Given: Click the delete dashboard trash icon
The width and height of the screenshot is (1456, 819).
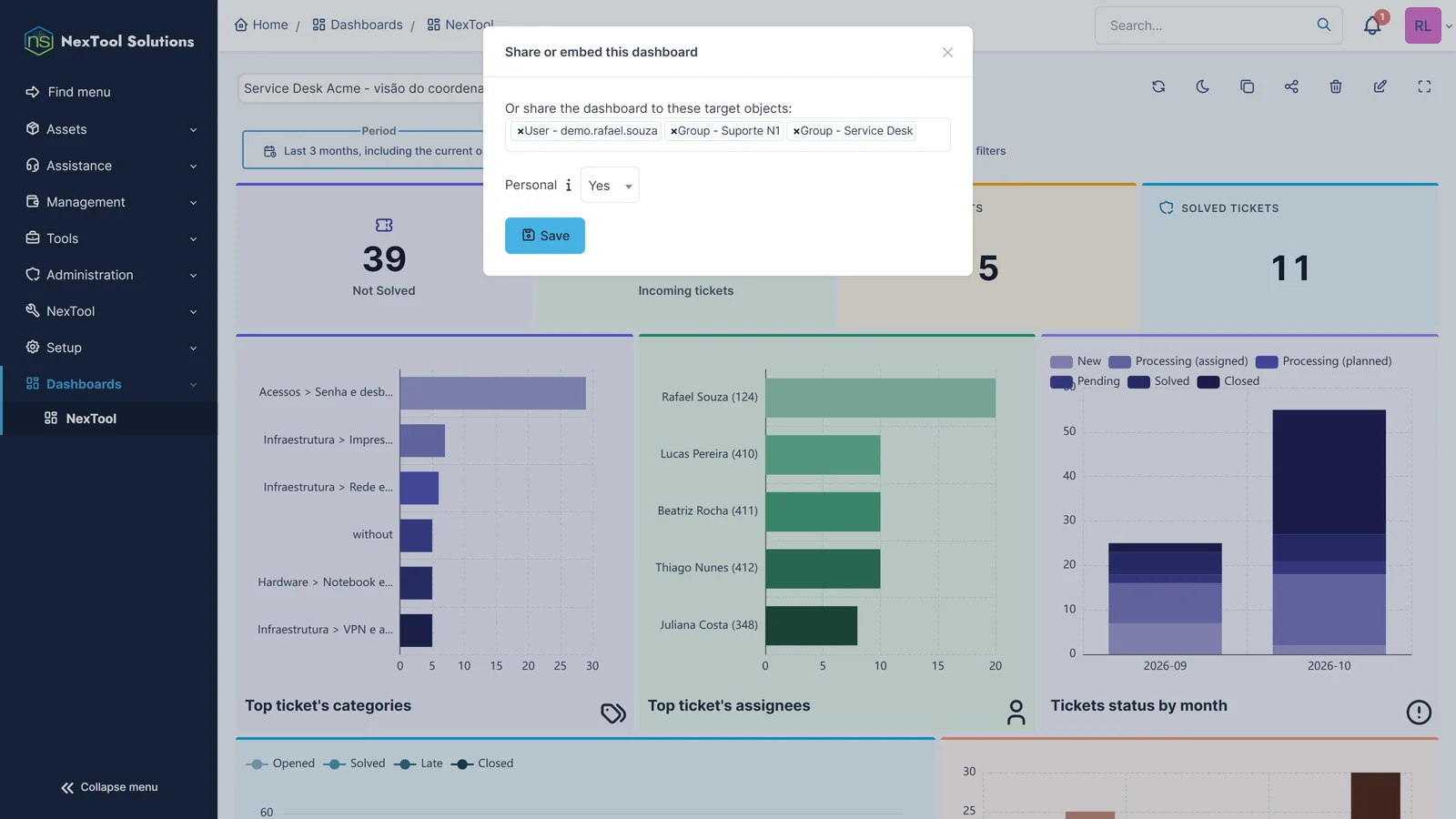Looking at the screenshot, I should [x=1336, y=86].
